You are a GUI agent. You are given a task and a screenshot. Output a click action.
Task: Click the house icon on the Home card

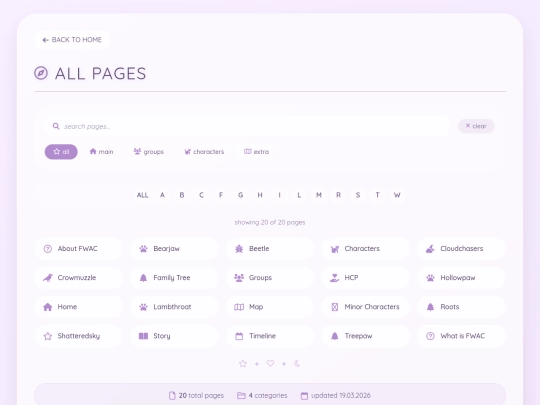pos(48,307)
